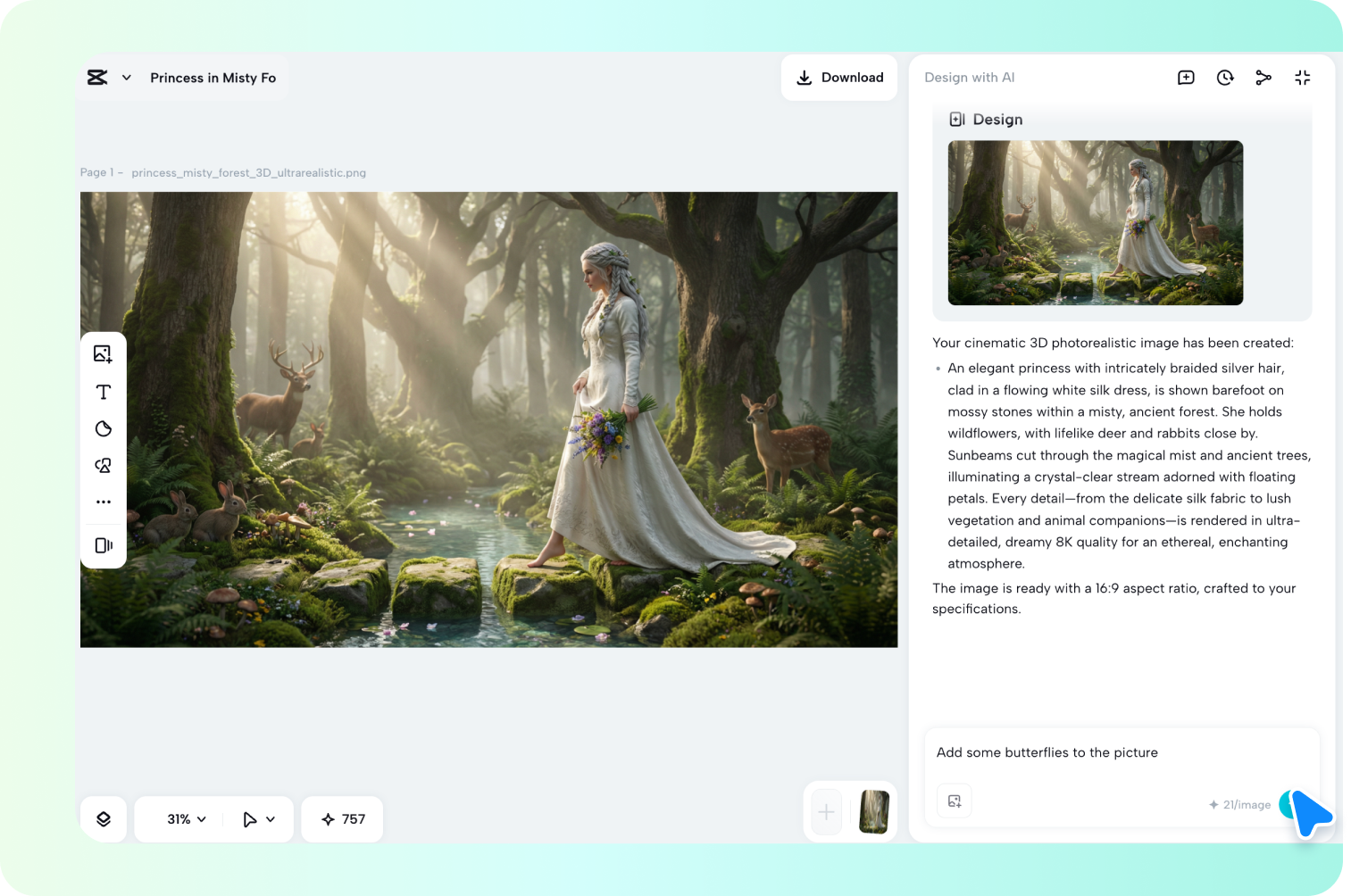Image resolution: width=1351 pixels, height=896 pixels.
Task: Expand the CapCut logo dropdown menu
Action: [x=126, y=78]
